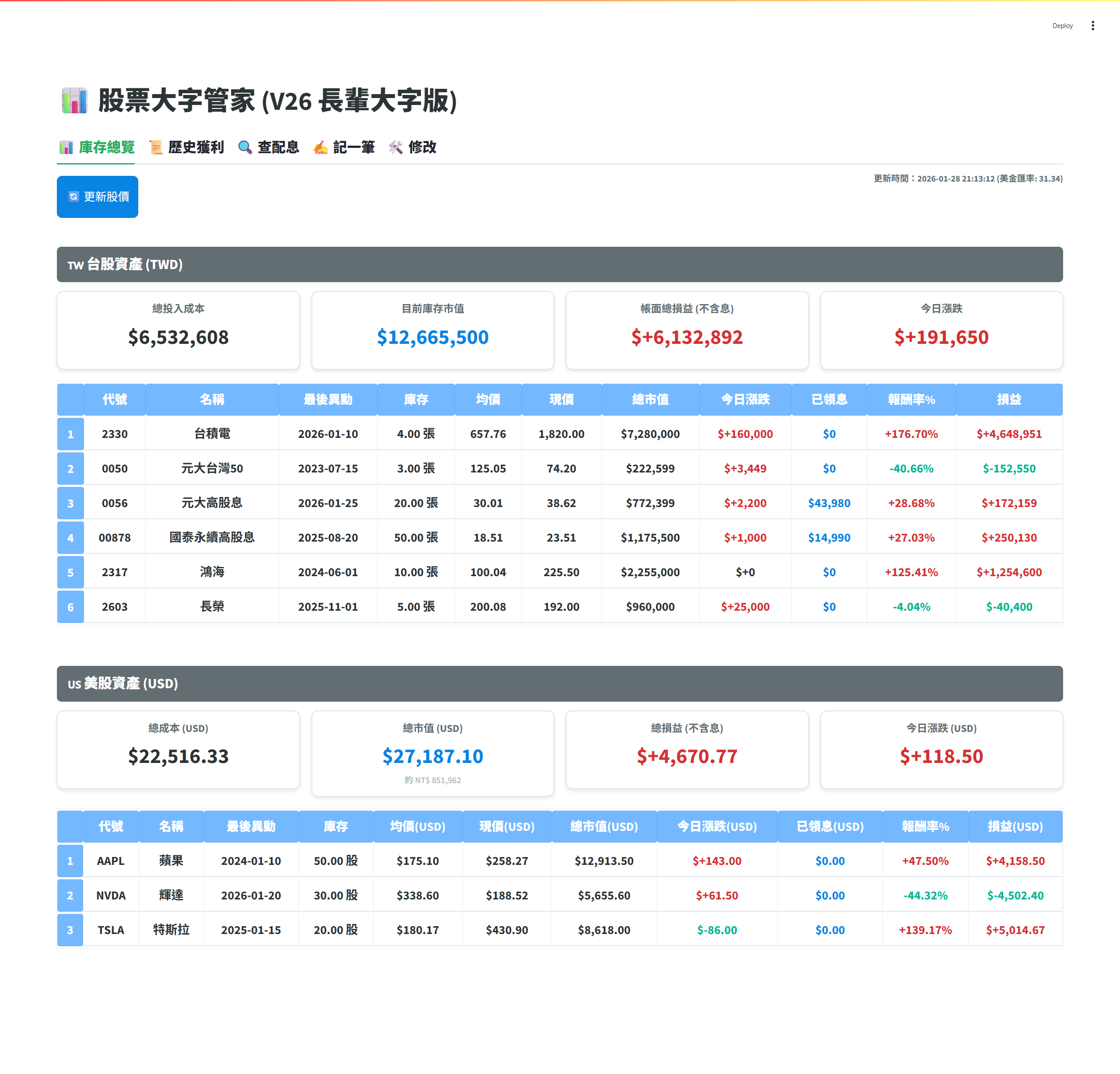Click row number 3 of TSLA row
Screen dimensions: 1120x1074
coord(70,930)
